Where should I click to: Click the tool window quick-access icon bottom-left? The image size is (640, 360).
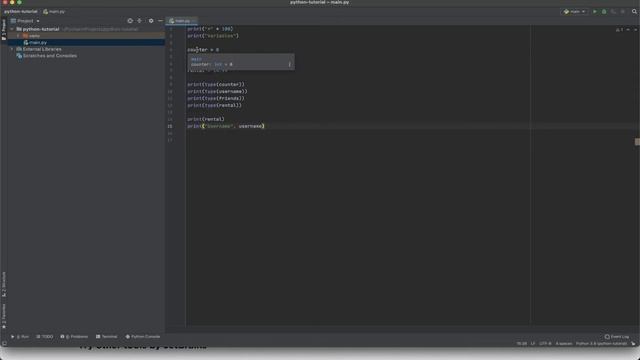pos(4,344)
